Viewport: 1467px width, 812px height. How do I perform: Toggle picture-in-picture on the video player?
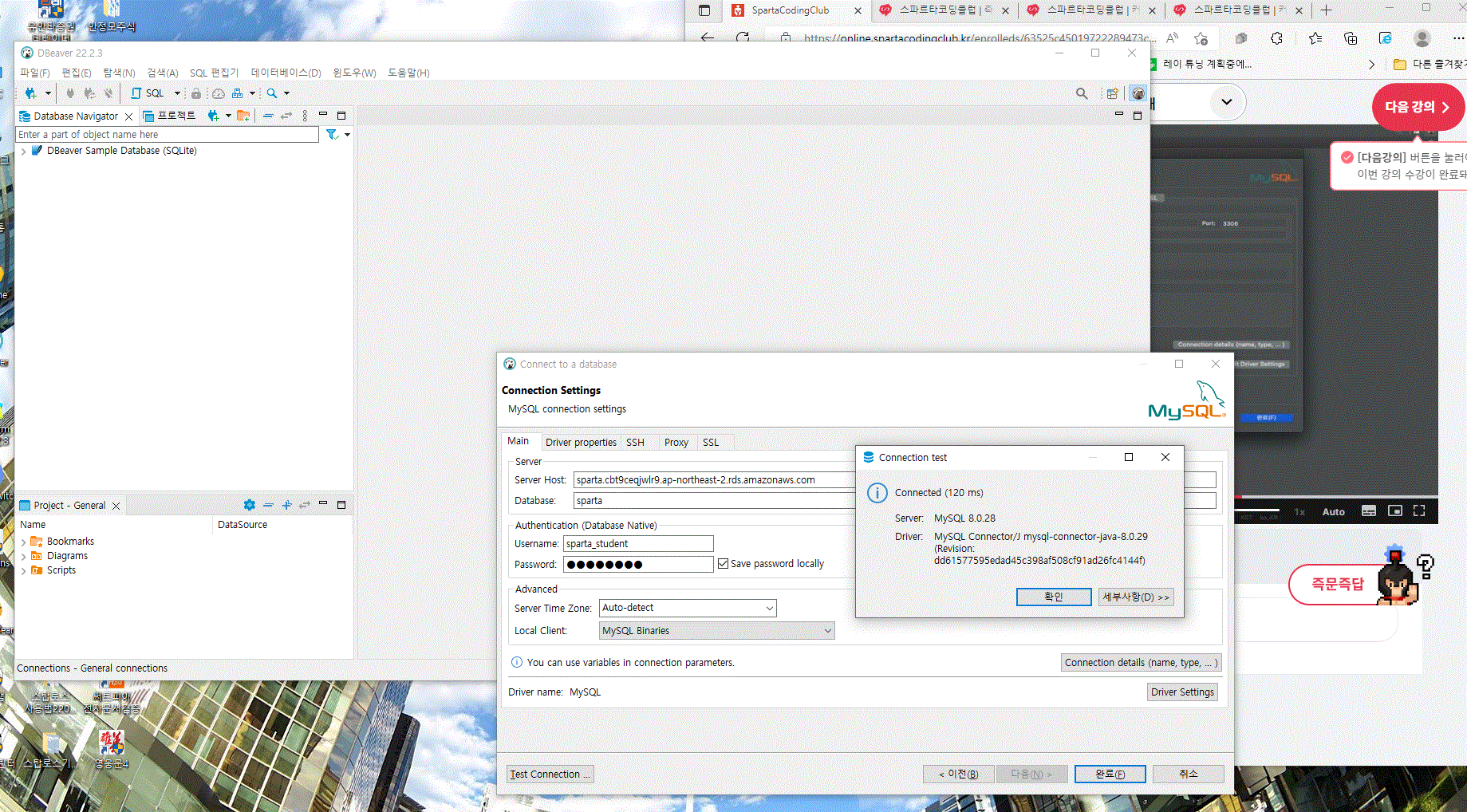(1395, 510)
